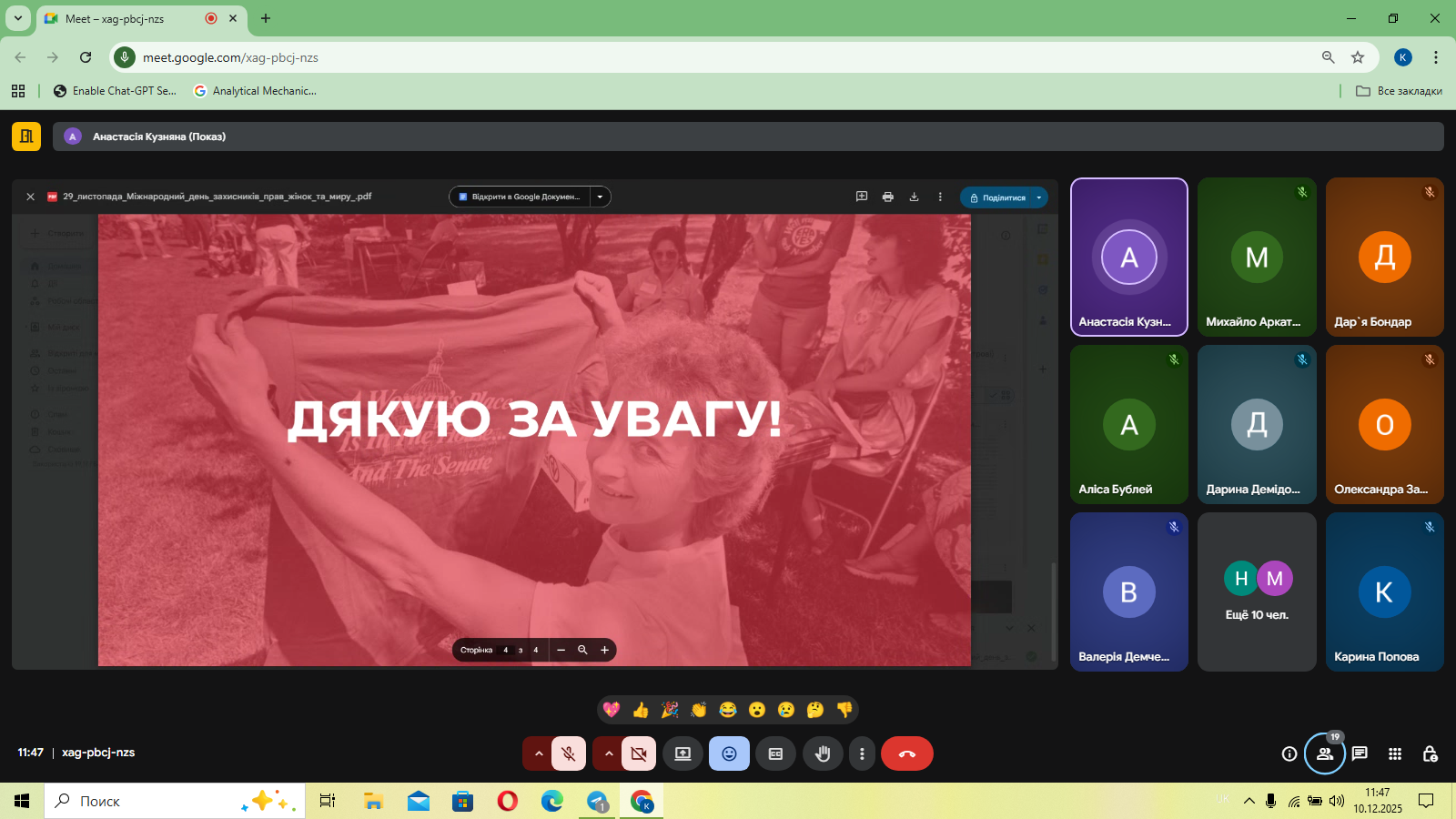This screenshot has width=1456, height=819.
Task: Hide the emoji reactions bar
Action: [x=729, y=753]
